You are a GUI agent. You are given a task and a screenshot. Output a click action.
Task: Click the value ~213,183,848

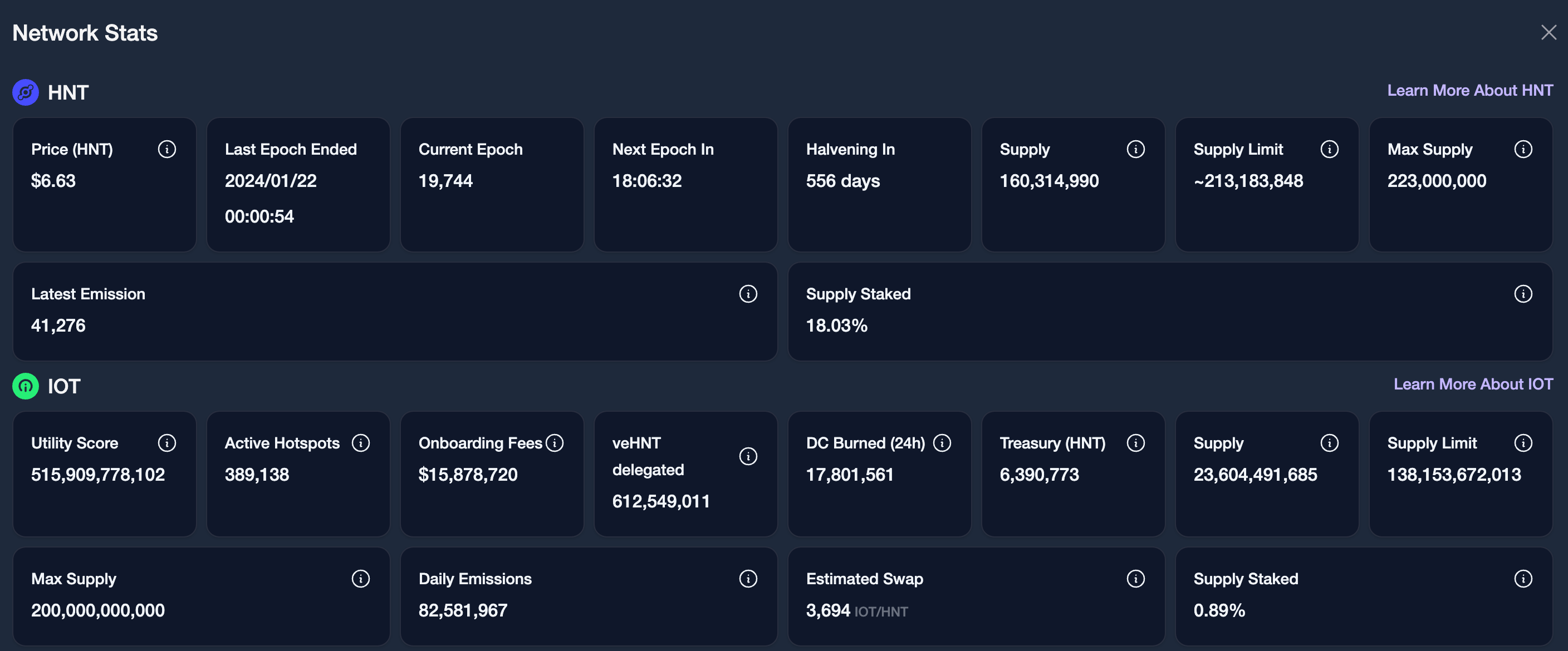(1248, 181)
